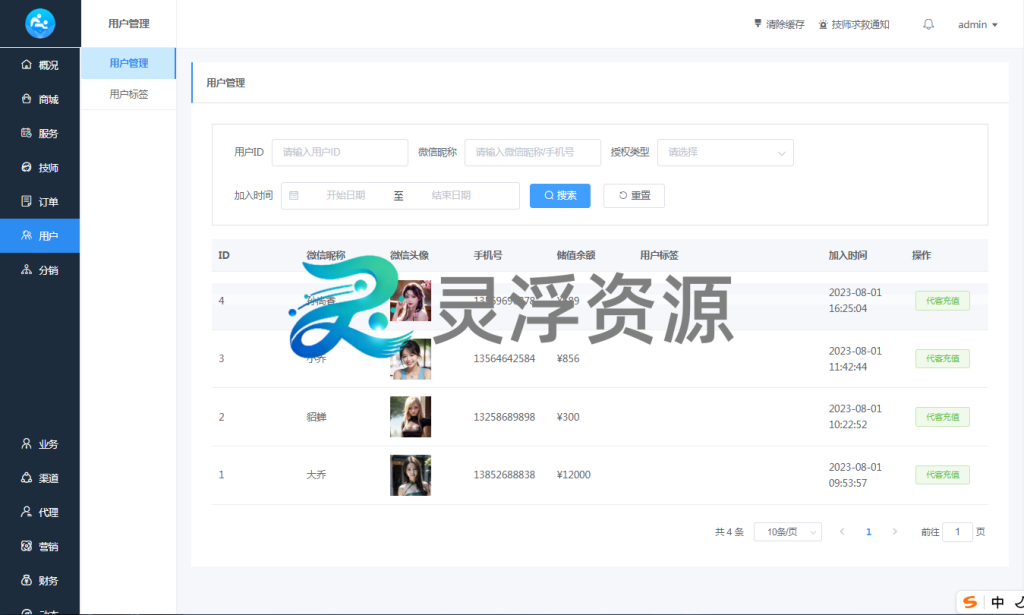Image resolution: width=1024 pixels, height=615 pixels.
Task: Focus the 微信昵称 search input field
Action: point(532,152)
